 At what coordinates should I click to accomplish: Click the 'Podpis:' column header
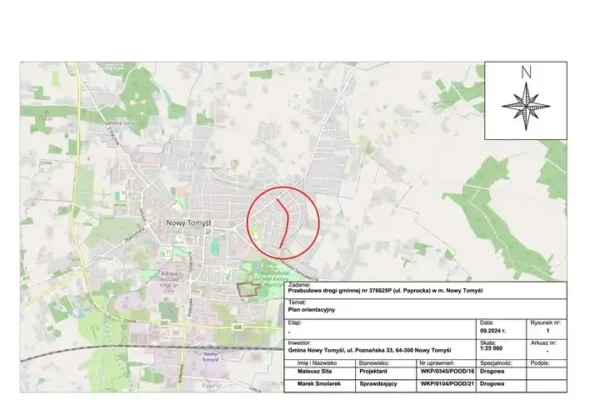[540, 363]
